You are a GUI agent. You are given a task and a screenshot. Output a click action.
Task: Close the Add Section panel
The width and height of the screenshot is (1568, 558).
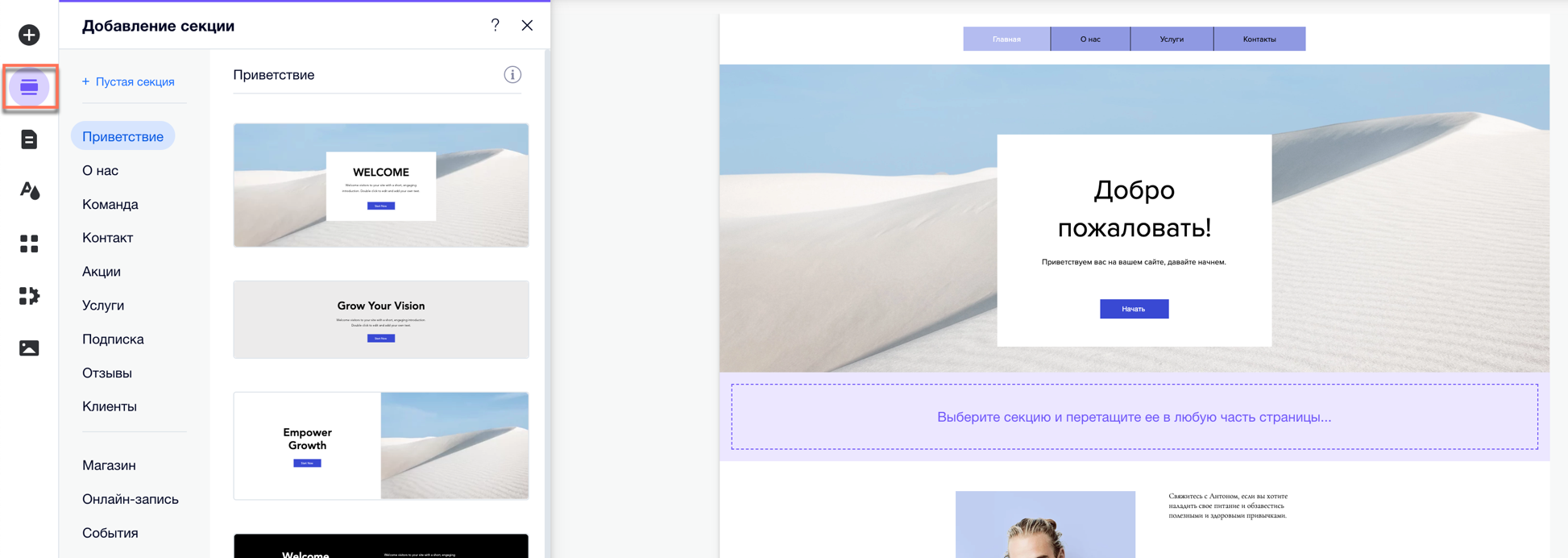(527, 25)
